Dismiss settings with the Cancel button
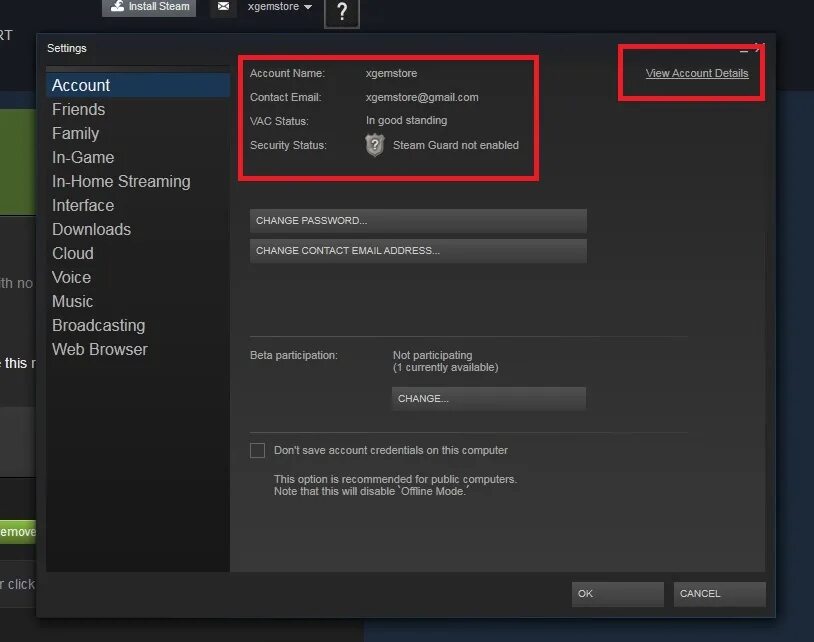 [720, 594]
